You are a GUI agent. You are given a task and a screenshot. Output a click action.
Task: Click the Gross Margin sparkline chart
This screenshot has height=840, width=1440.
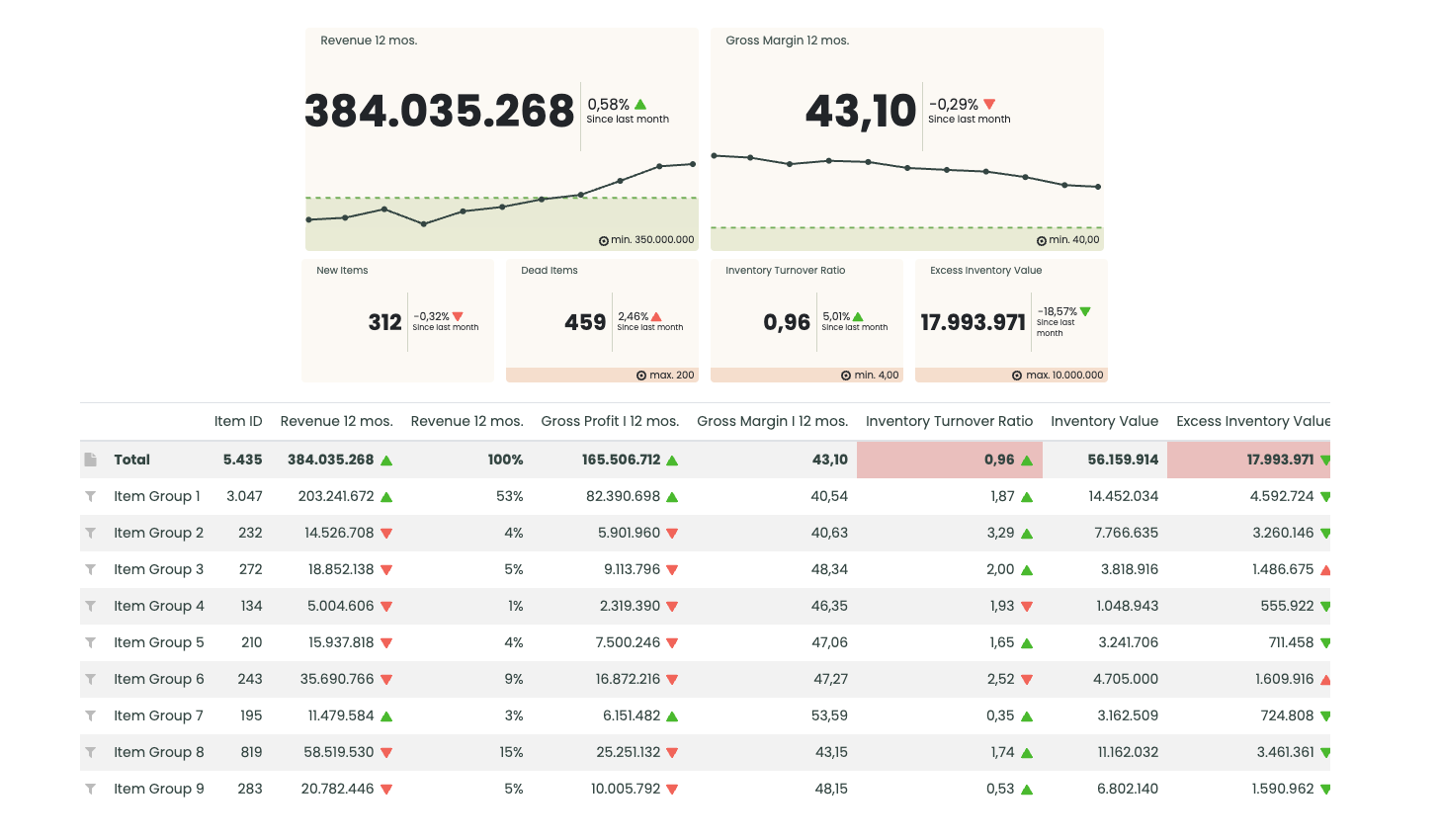(x=906, y=173)
